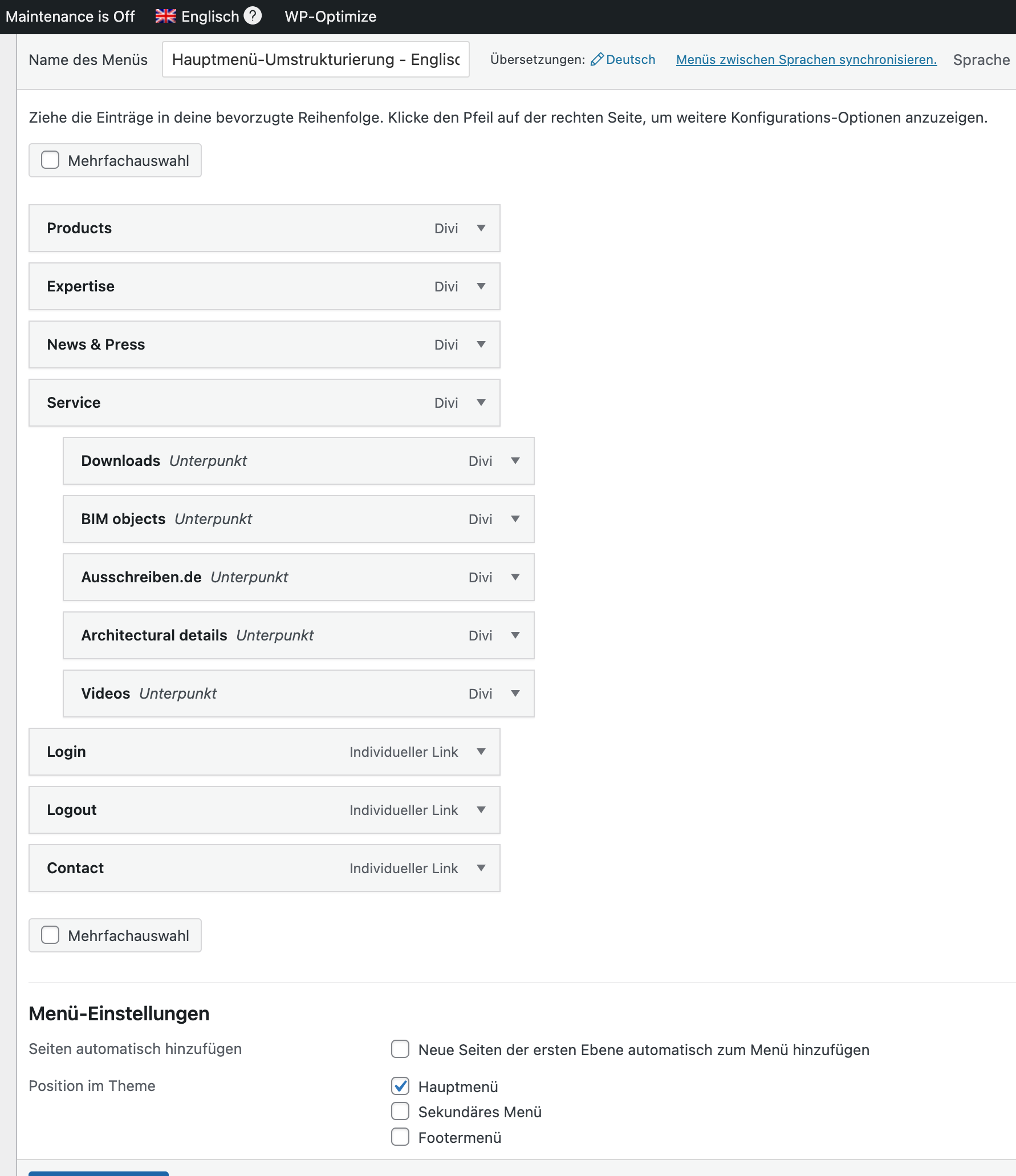
Task: Click Maintenance is Off in admin bar
Action: [70, 17]
